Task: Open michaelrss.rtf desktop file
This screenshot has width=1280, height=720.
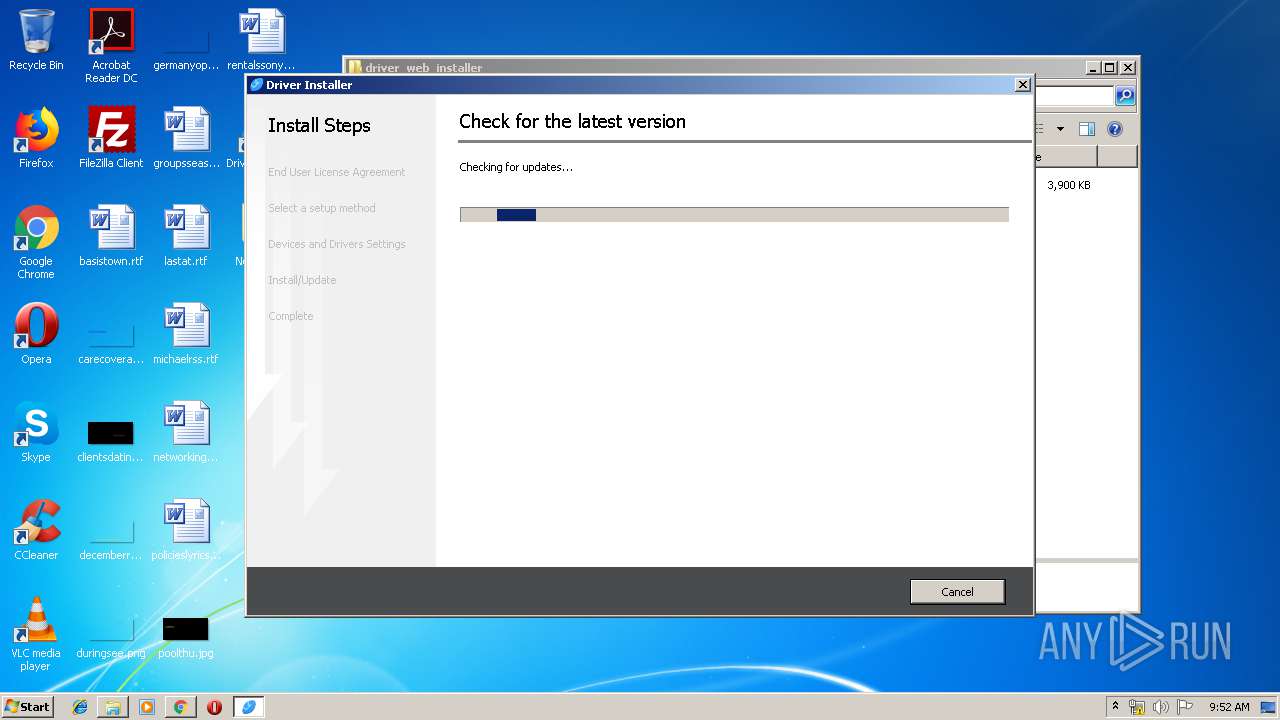Action: point(186,334)
